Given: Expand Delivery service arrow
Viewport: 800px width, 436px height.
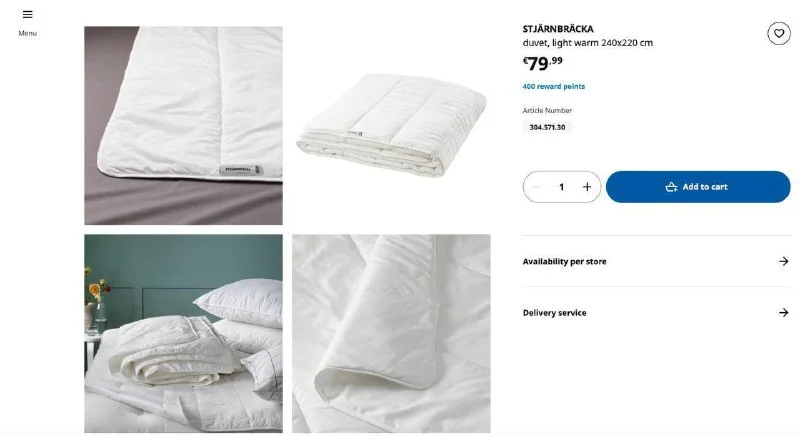Looking at the screenshot, I should coord(784,312).
